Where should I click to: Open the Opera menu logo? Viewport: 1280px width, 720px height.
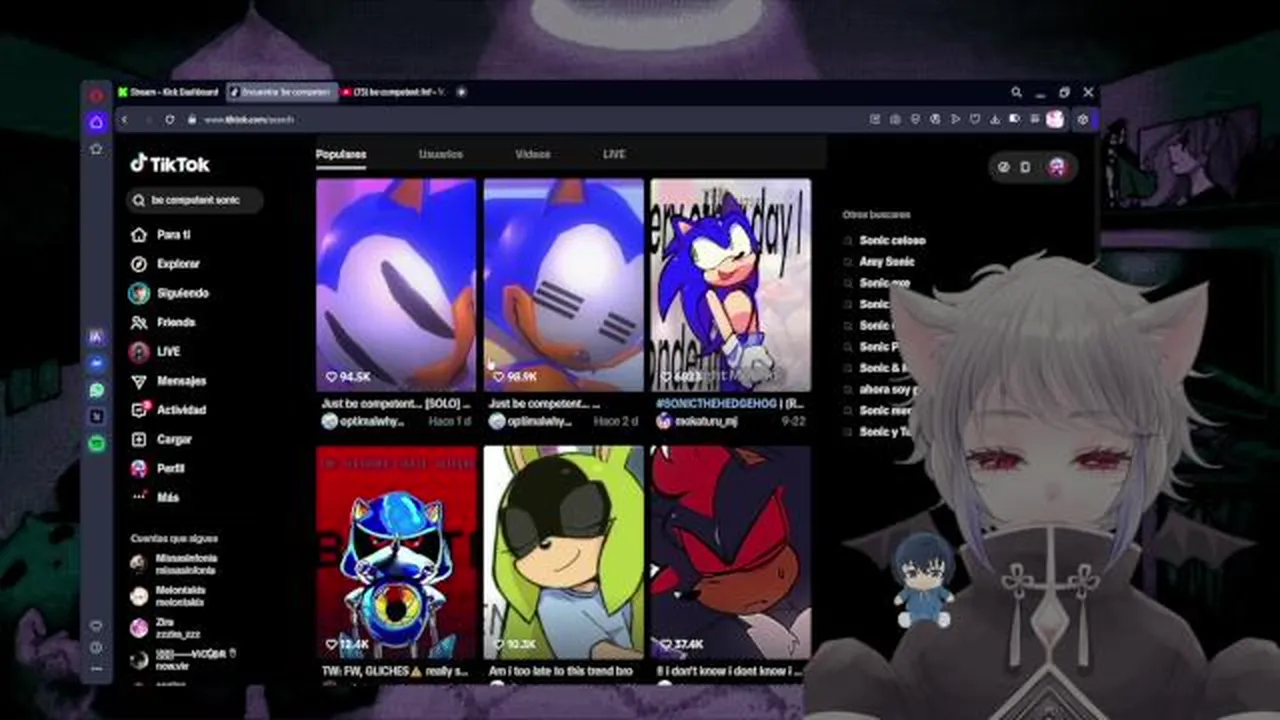pyautogui.click(x=96, y=95)
